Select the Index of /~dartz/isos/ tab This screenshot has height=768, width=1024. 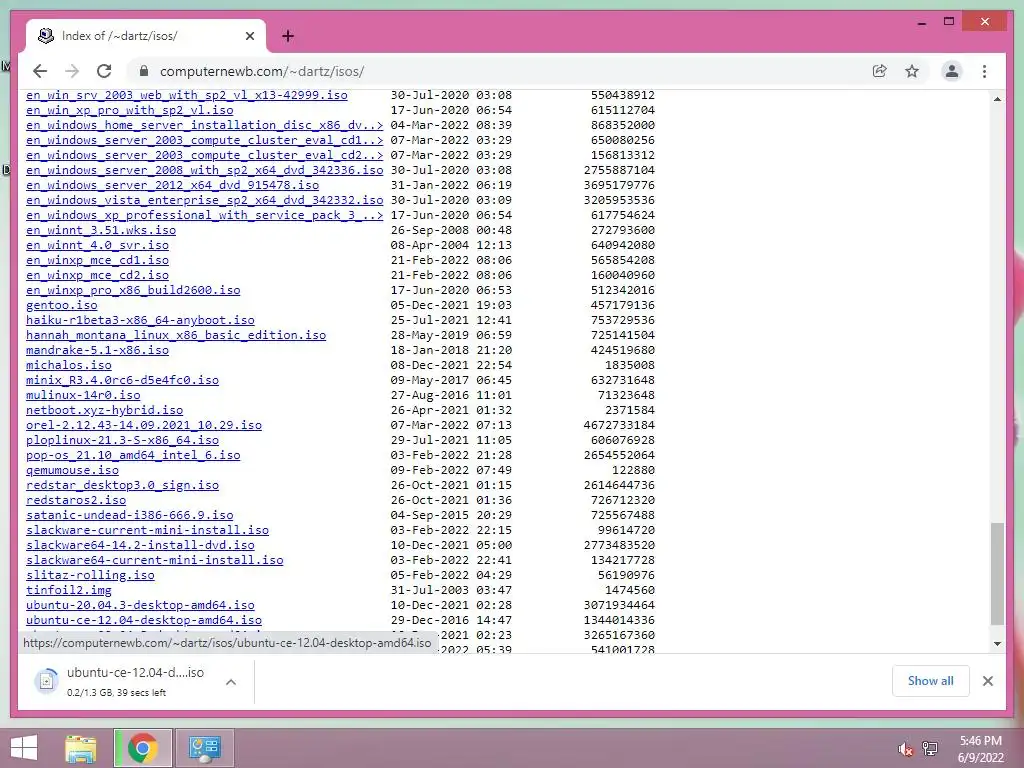tap(146, 36)
